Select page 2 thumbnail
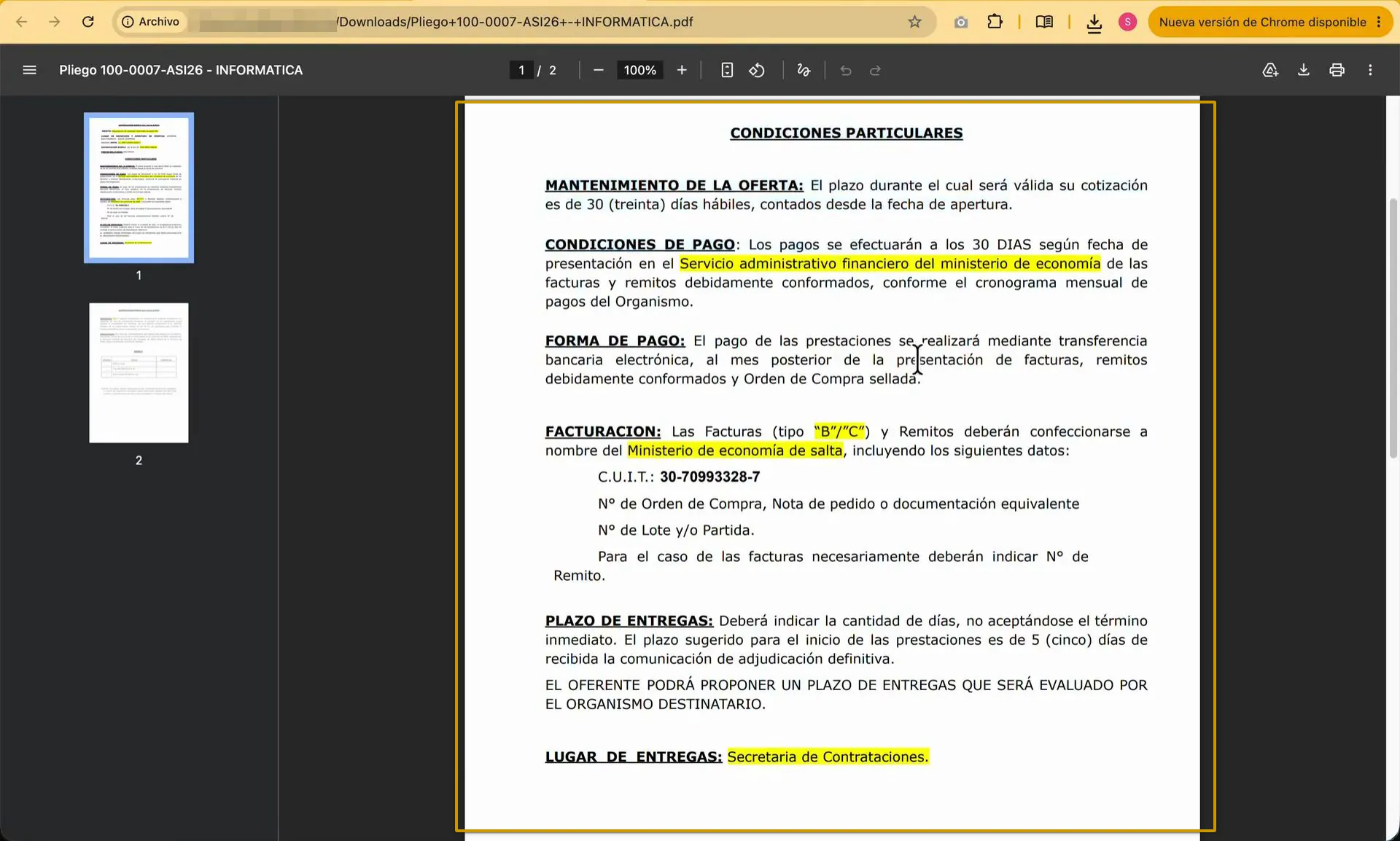 coord(139,372)
